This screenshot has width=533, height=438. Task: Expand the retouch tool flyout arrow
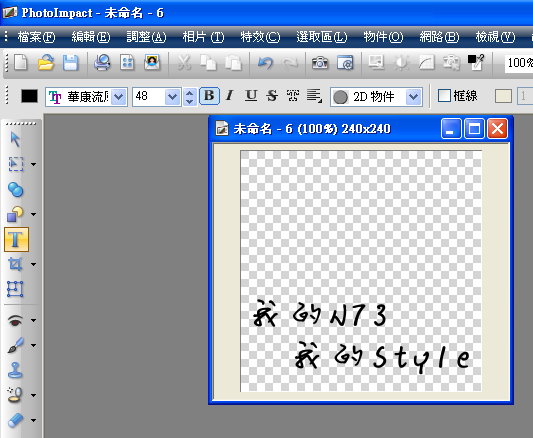click(33, 395)
